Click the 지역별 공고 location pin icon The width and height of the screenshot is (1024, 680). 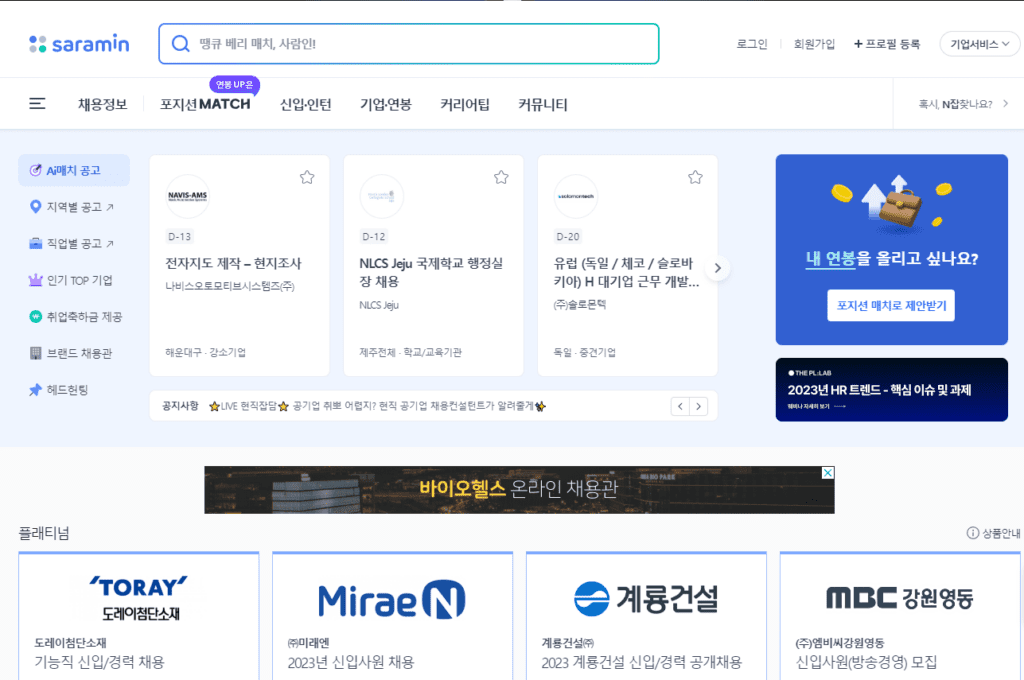[35, 207]
